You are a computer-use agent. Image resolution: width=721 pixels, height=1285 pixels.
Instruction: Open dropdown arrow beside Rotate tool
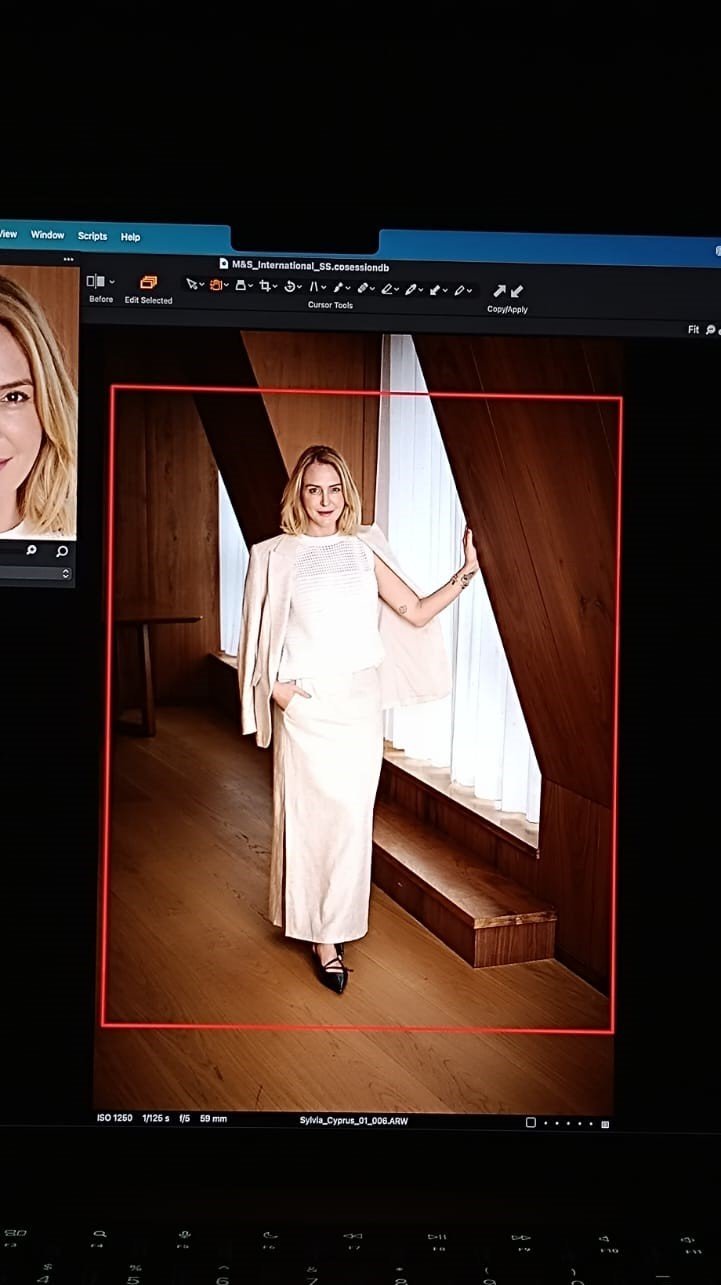click(301, 286)
